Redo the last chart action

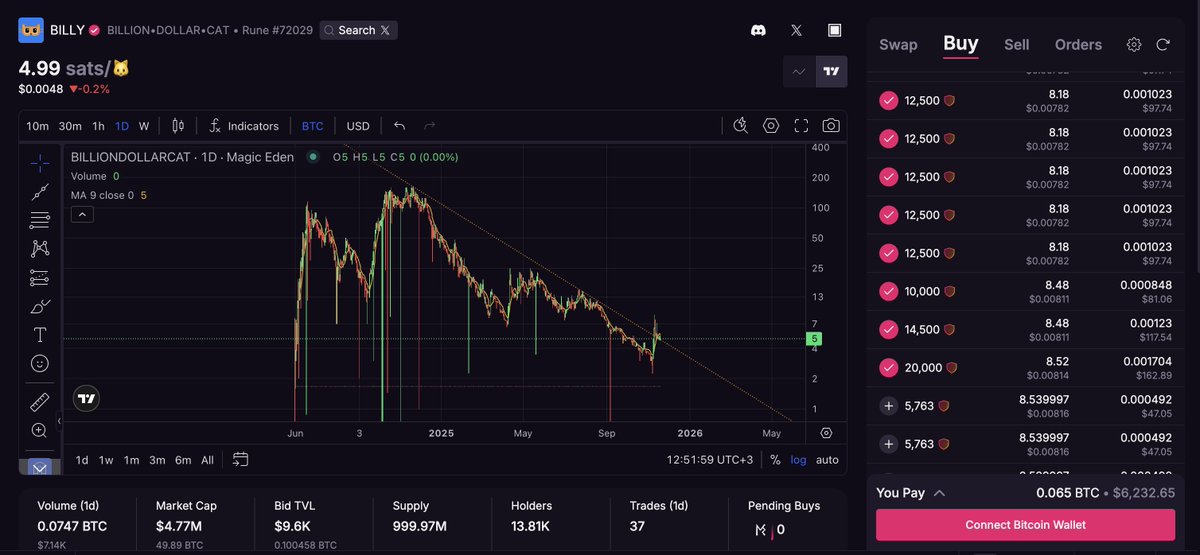tap(430, 126)
